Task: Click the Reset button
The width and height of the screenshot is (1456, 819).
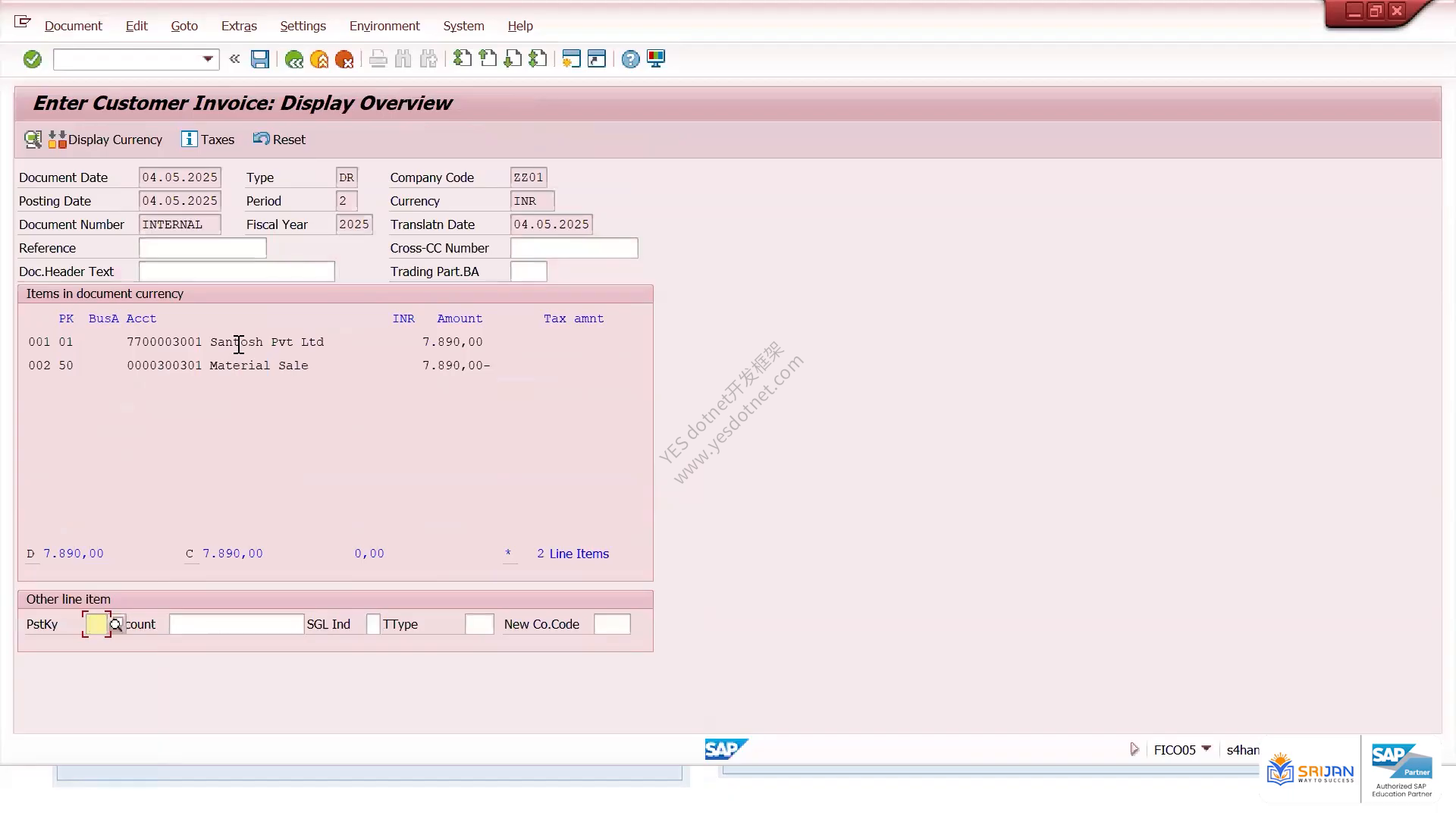Action: (279, 140)
